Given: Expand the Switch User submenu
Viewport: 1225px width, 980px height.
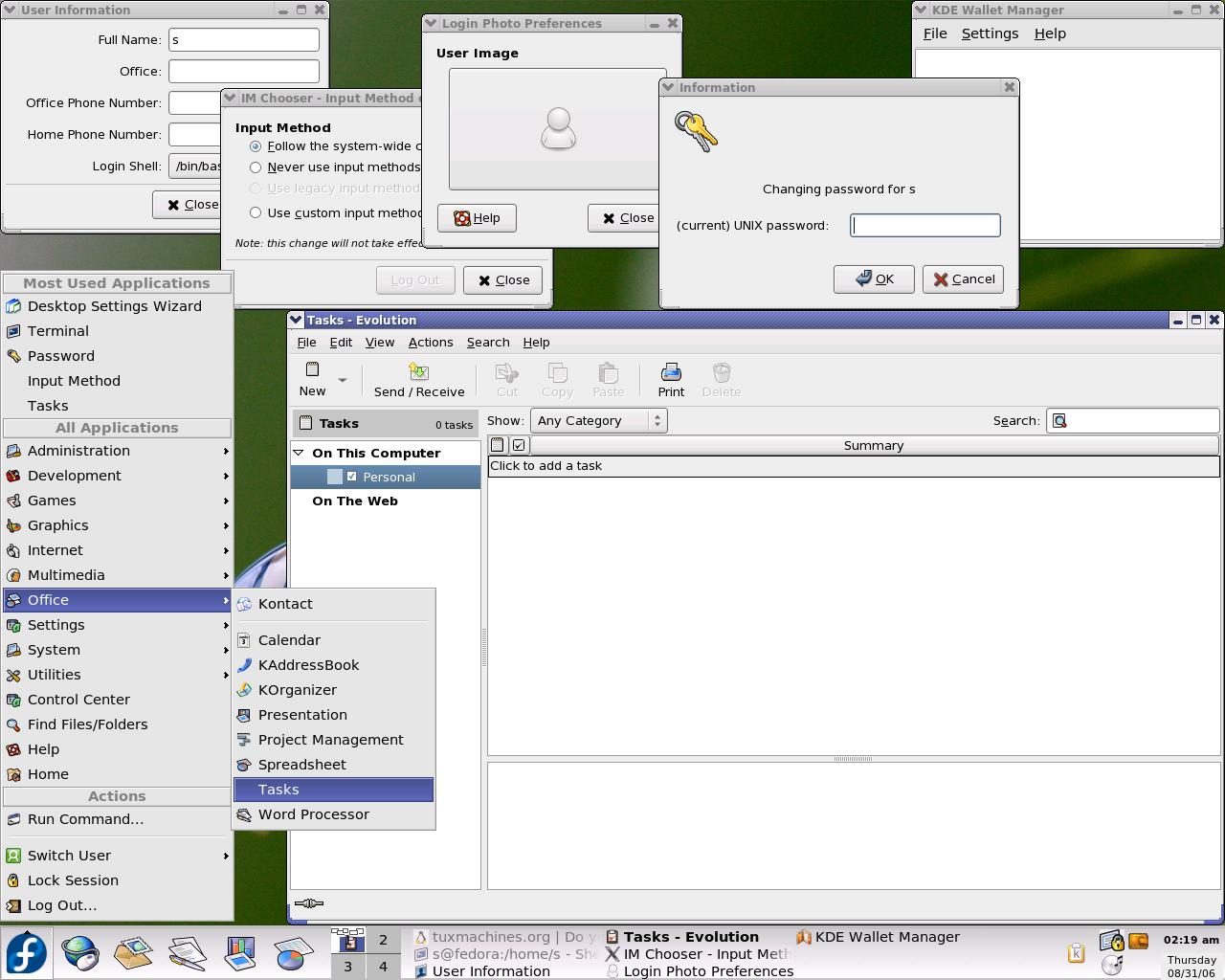Looking at the screenshot, I should point(118,856).
